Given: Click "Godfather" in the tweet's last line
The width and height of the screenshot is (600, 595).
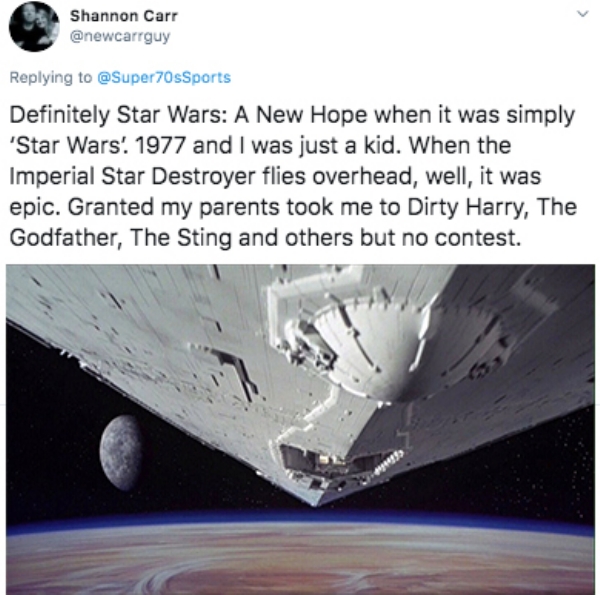Looking at the screenshot, I should [63, 238].
